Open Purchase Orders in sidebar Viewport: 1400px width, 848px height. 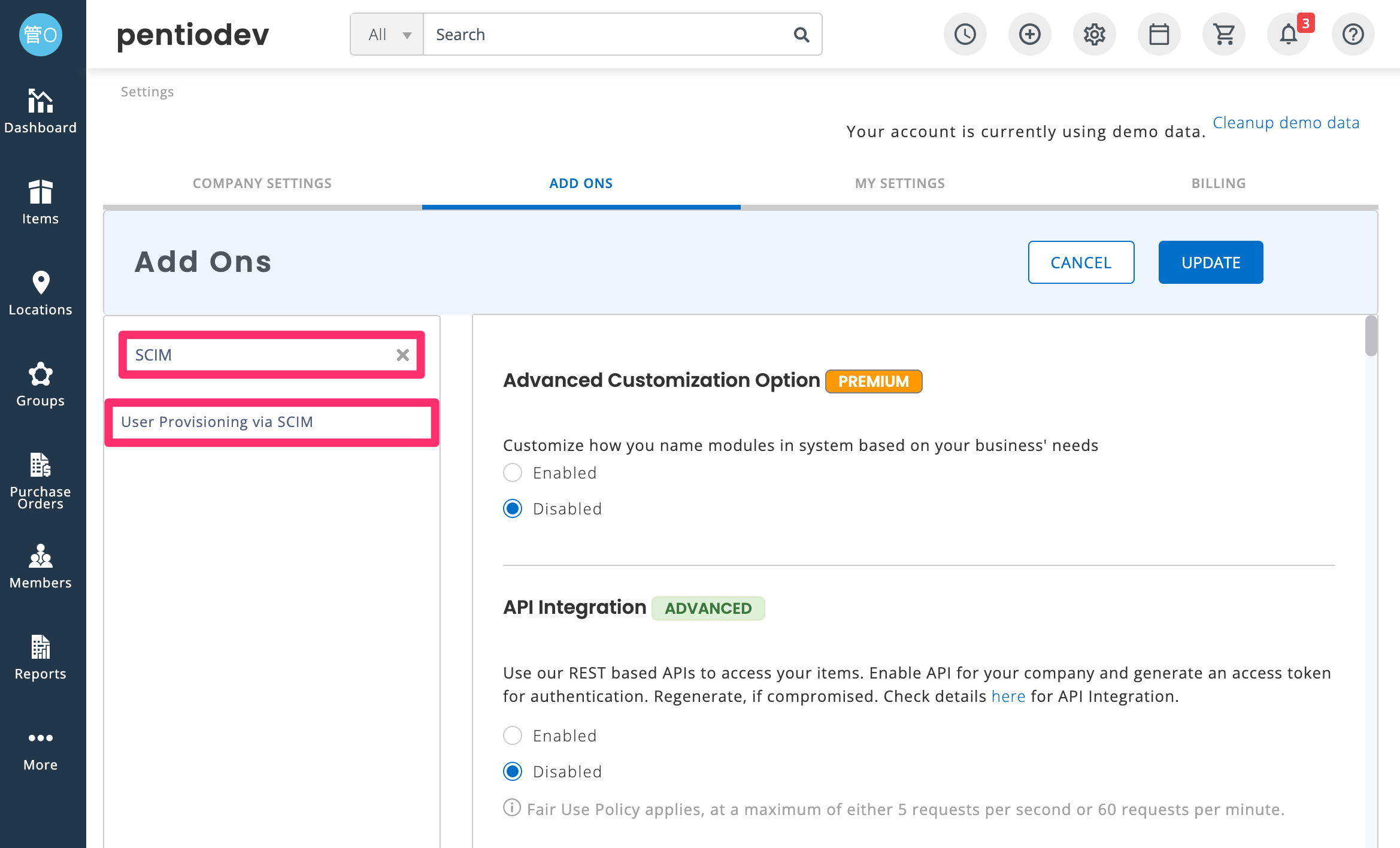pyautogui.click(x=41, y=480)
